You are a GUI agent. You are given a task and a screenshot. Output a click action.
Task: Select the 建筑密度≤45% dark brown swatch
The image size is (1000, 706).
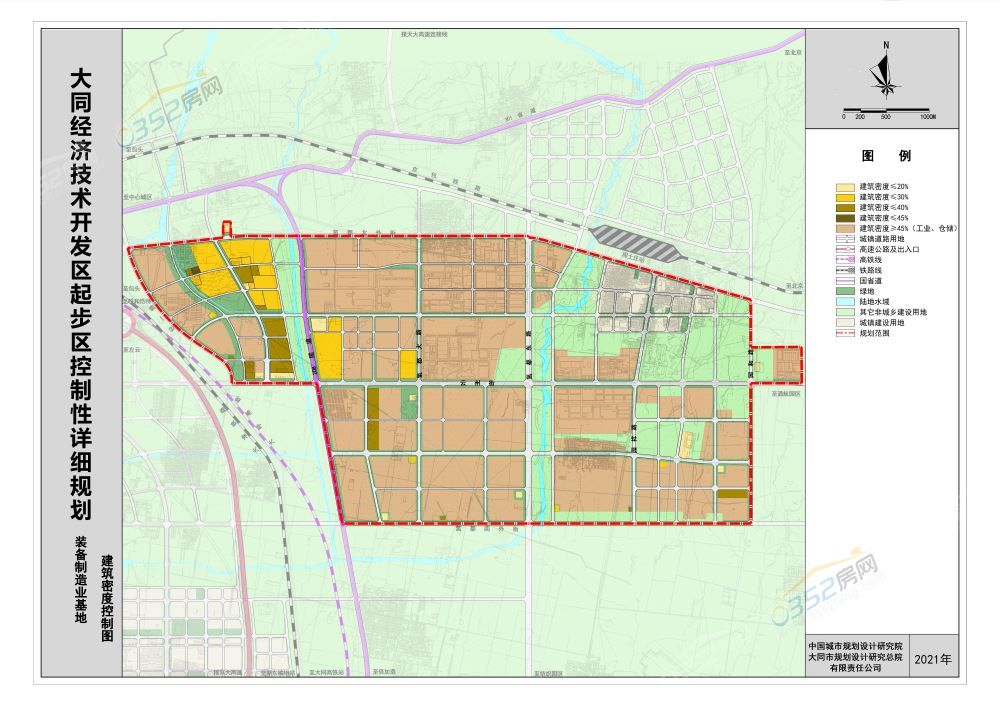[x=845, y=218]
